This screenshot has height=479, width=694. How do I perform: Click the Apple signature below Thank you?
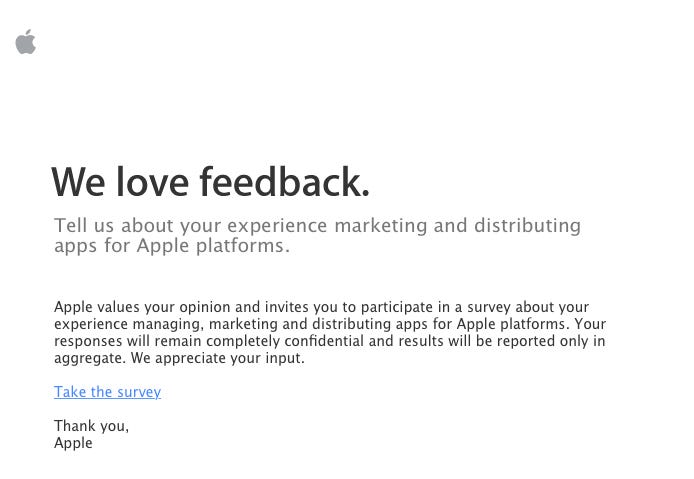point(73,443)
